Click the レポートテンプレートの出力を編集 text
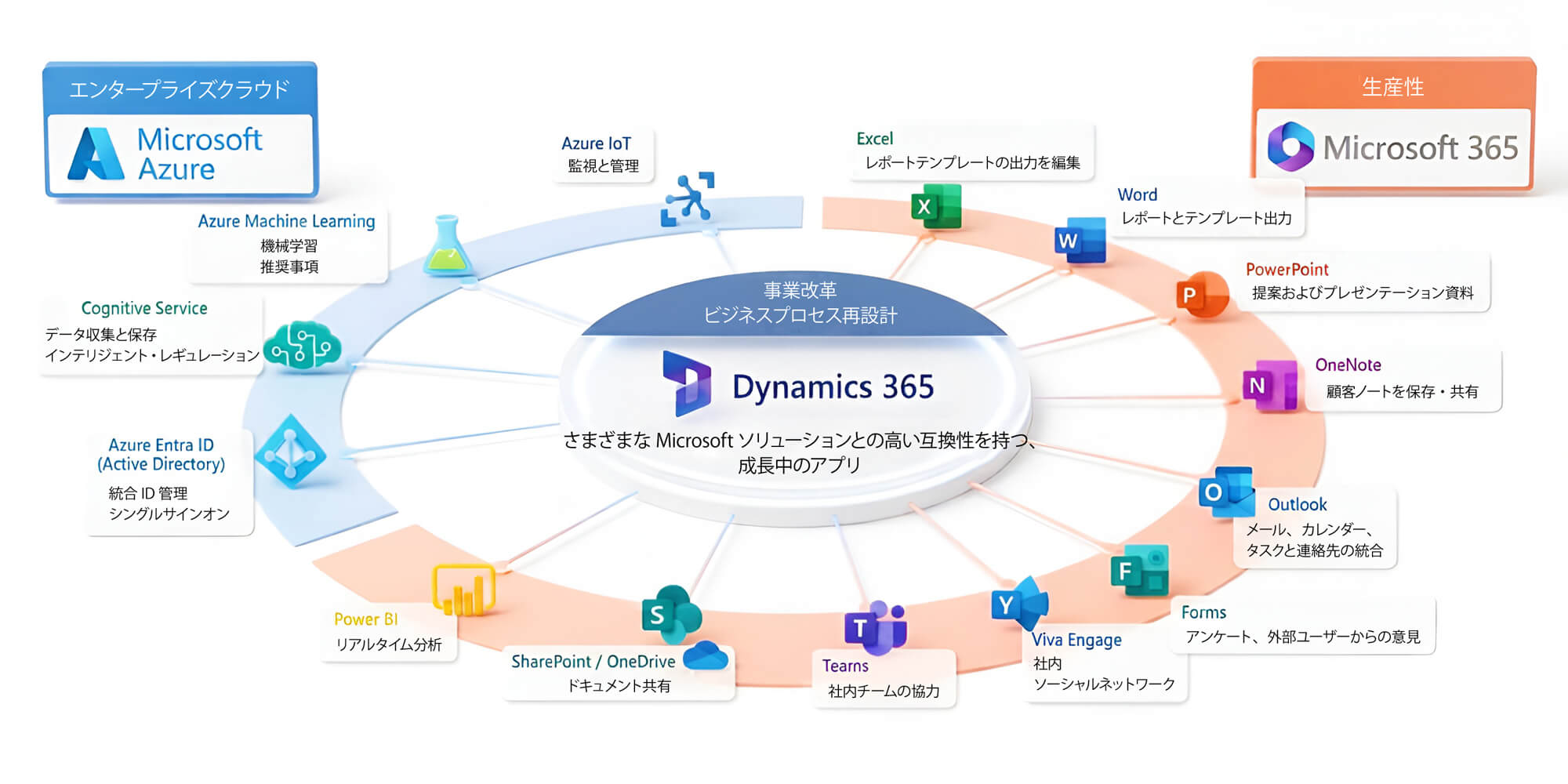Image resolution: width=1568 pixels, height=784 pixels. coord(972,162)
